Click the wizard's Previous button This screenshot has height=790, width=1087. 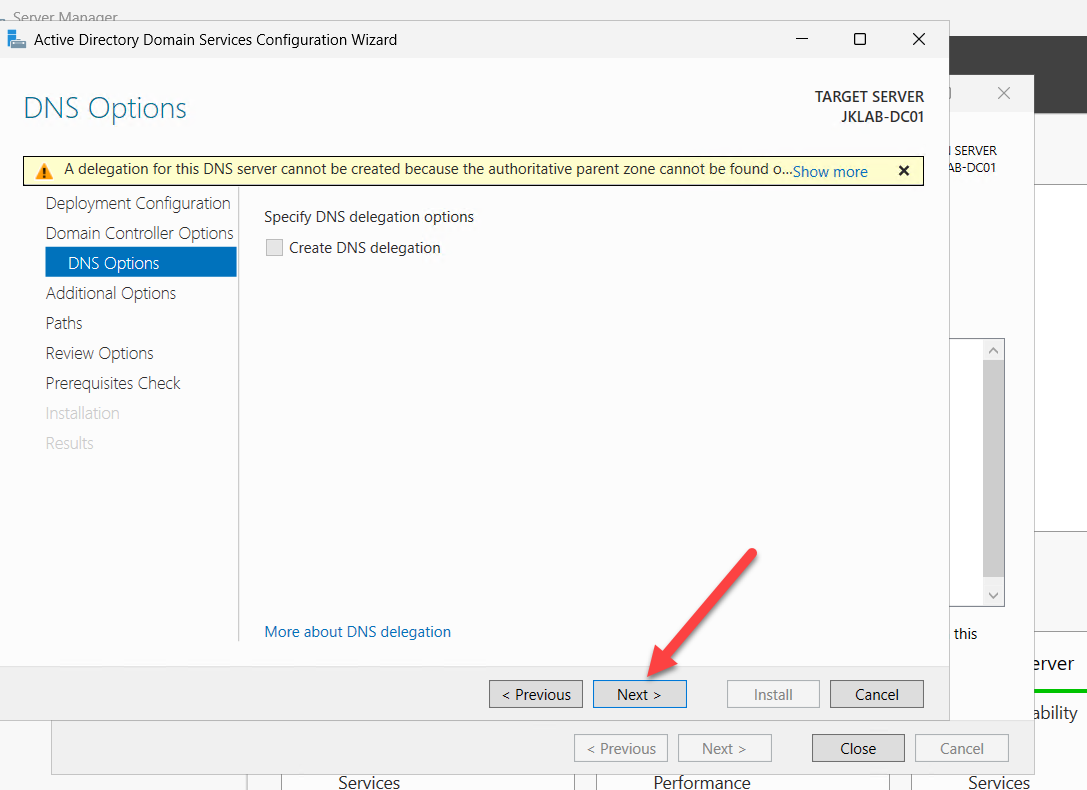(x=536, y=694)
